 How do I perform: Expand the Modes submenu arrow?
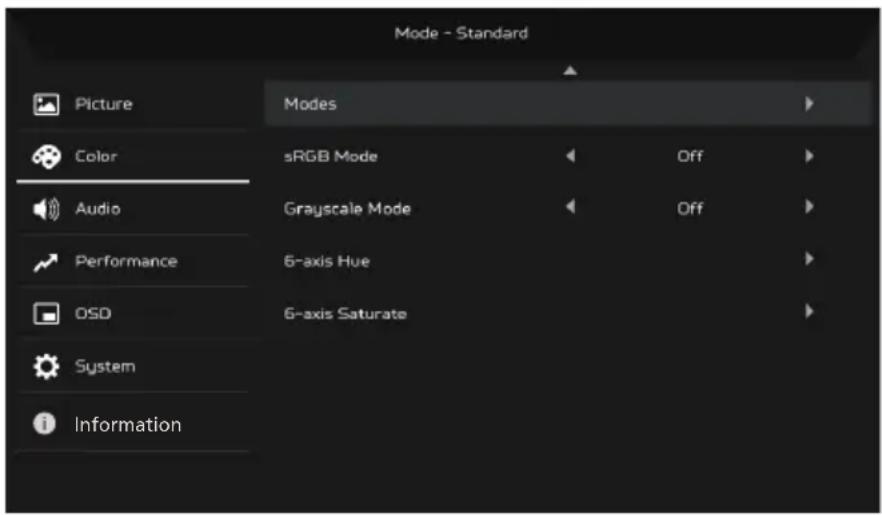(809, 103)
